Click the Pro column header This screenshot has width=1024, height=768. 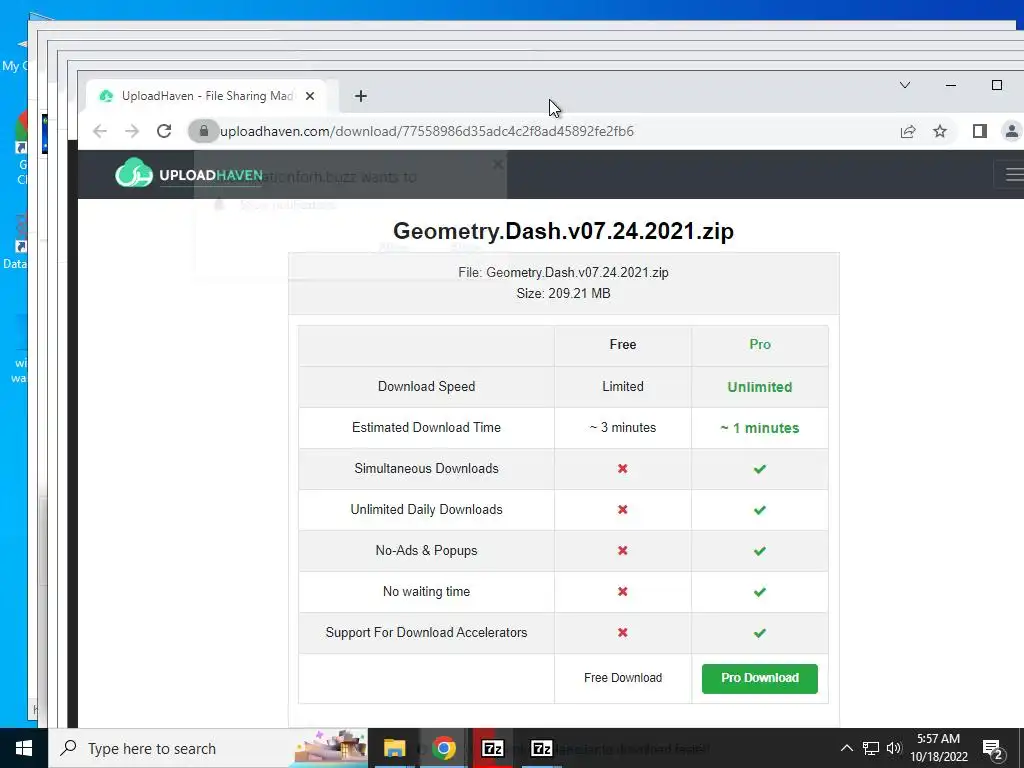[760, 344]
